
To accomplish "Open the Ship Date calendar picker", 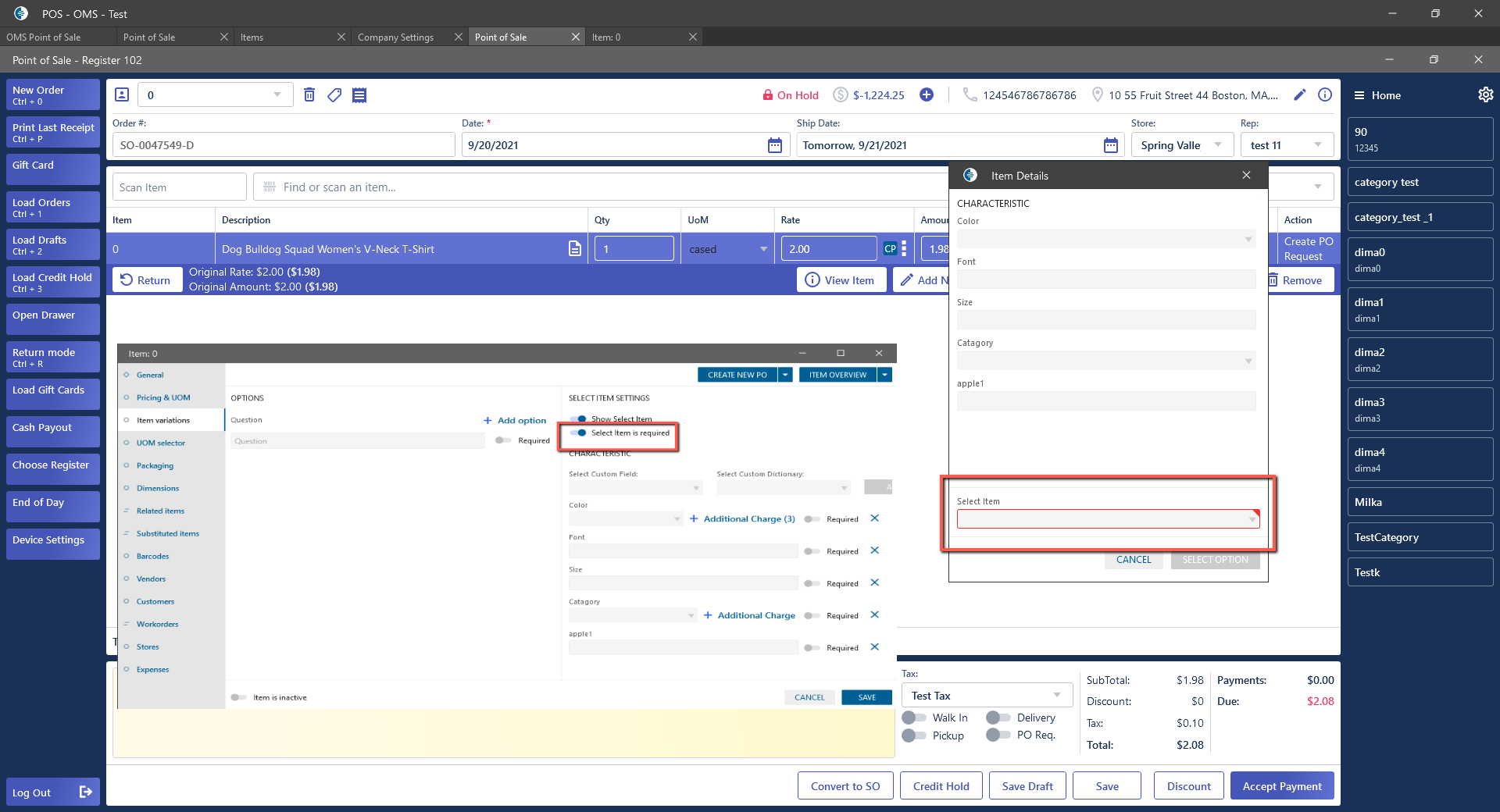I will tap(1110, 145).
